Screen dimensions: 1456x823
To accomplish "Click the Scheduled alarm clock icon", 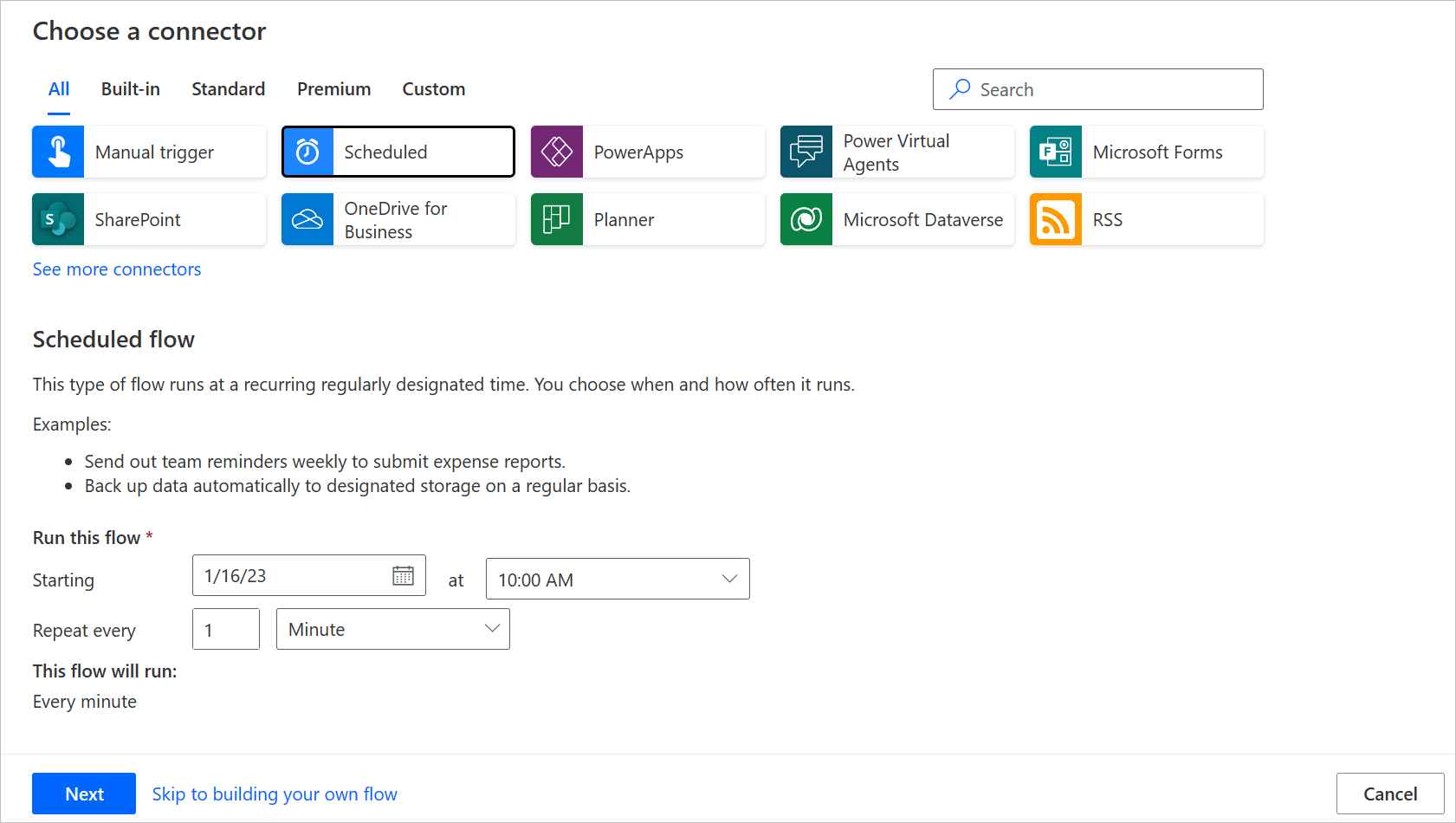I will point(308,152).
